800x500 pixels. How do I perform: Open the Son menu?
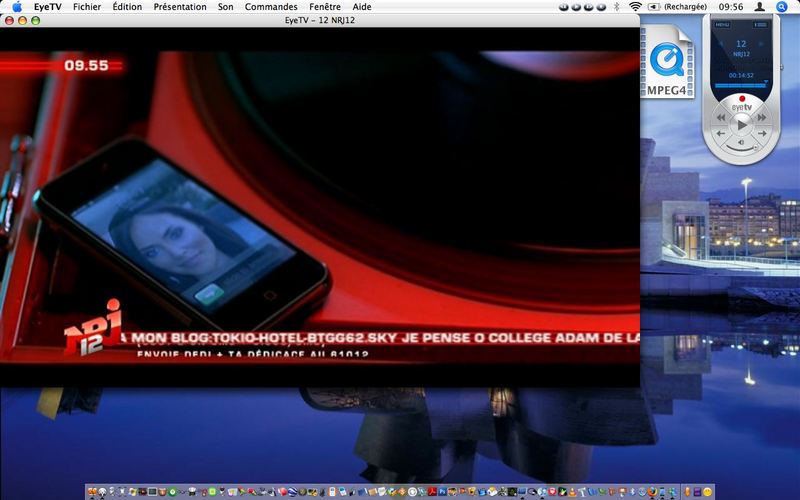pyautogui.click(x=226, y=7)
